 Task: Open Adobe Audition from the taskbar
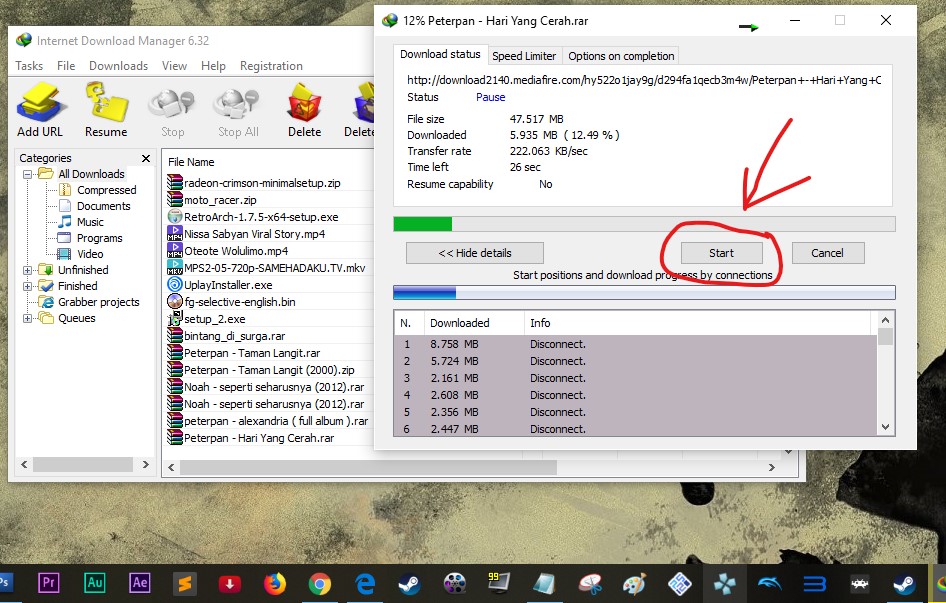pos(94,583)
